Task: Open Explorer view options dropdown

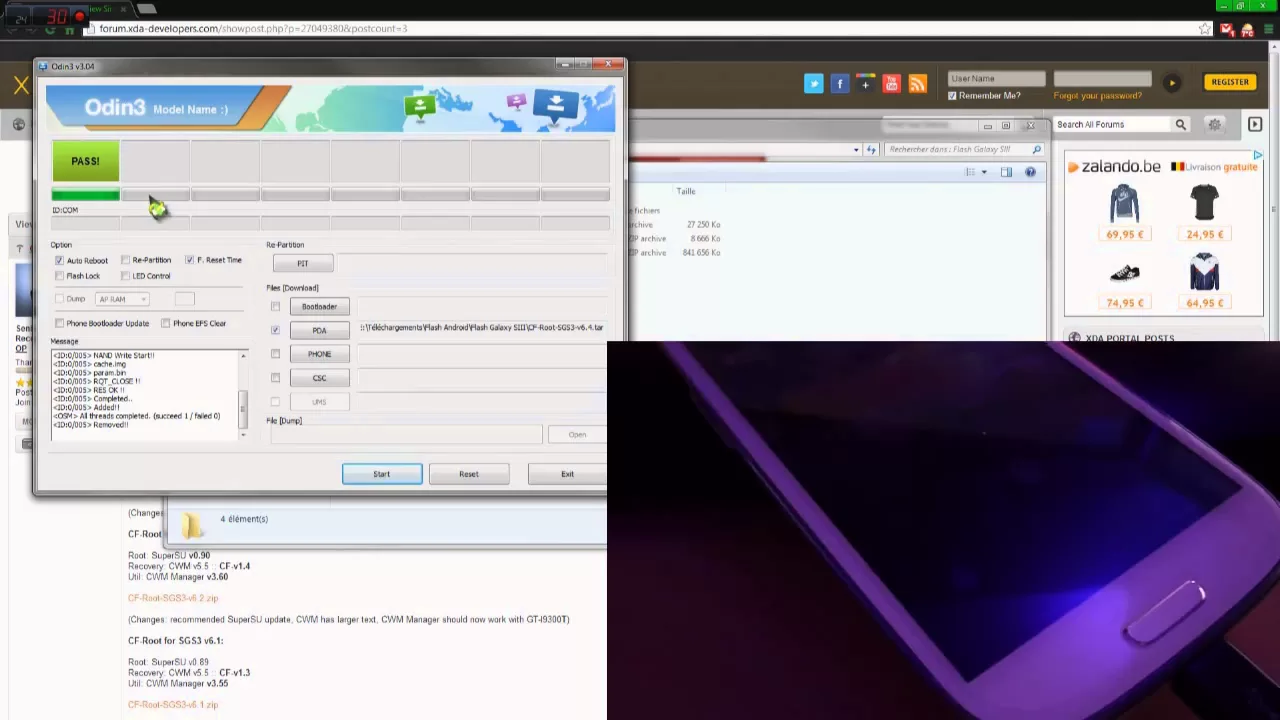Action: click(983, 172)
